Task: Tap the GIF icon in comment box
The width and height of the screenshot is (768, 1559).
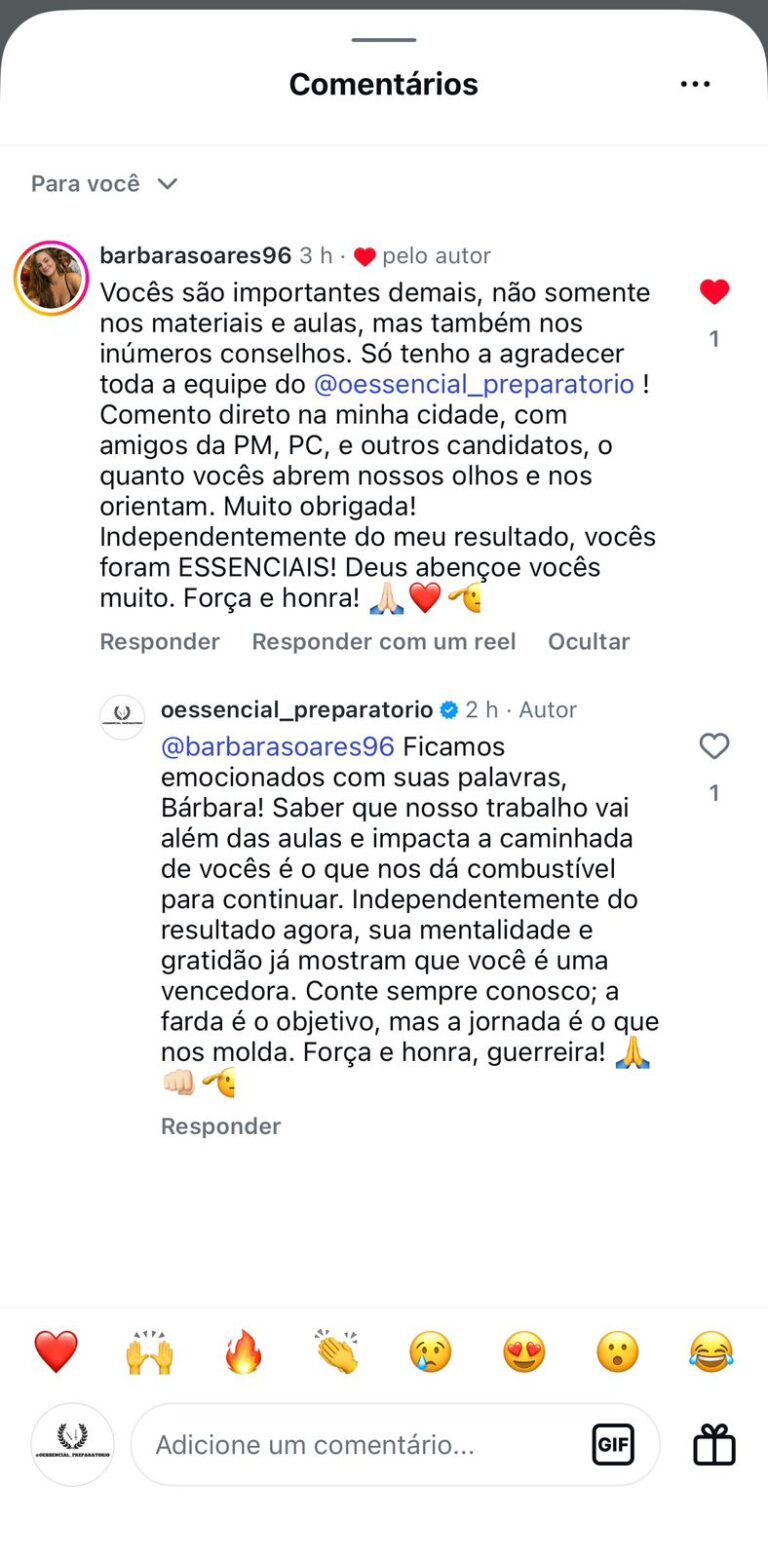Action: (x=612, y=1444)
